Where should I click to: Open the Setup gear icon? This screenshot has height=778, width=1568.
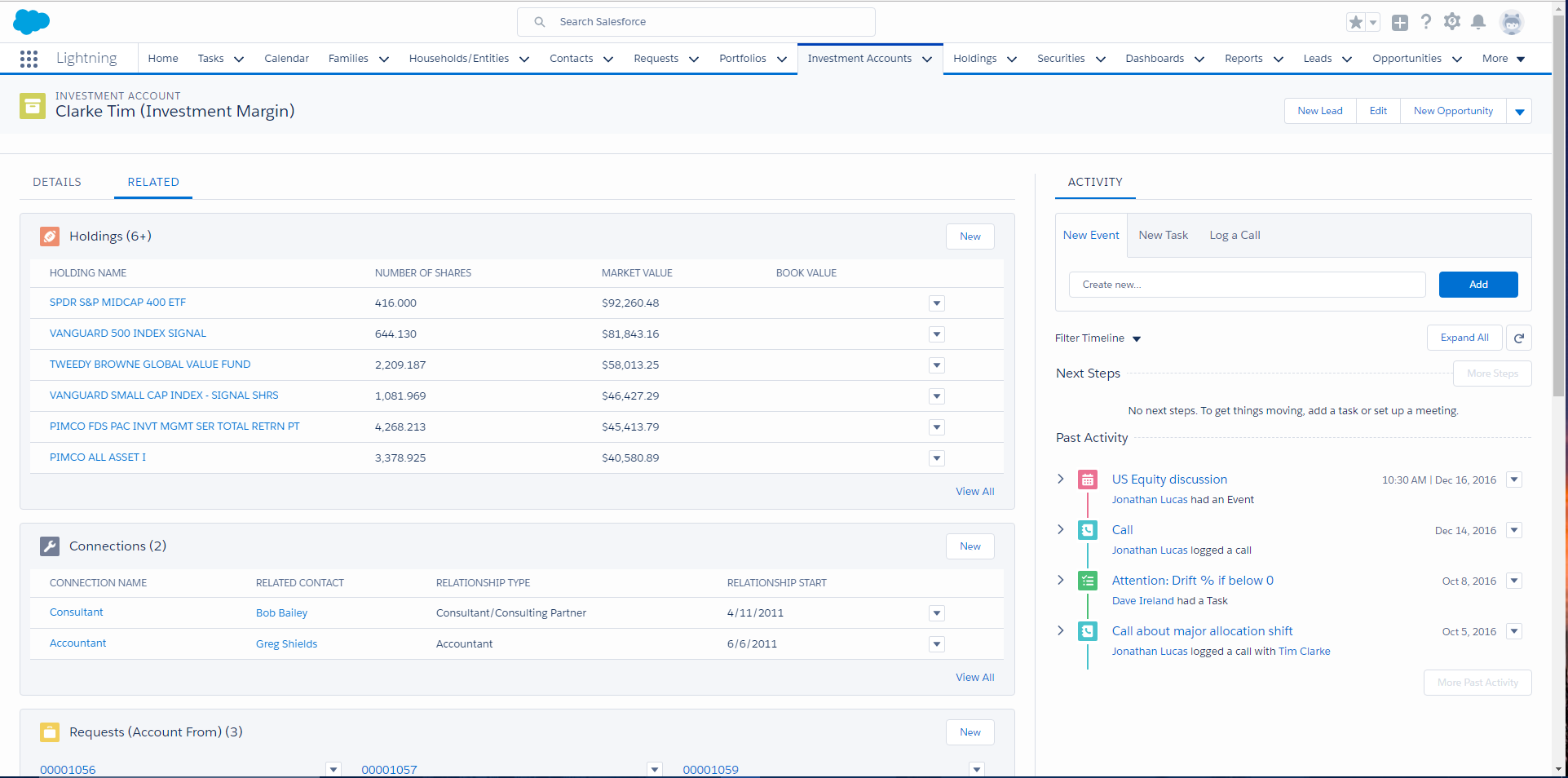(x=1452, y=22)
